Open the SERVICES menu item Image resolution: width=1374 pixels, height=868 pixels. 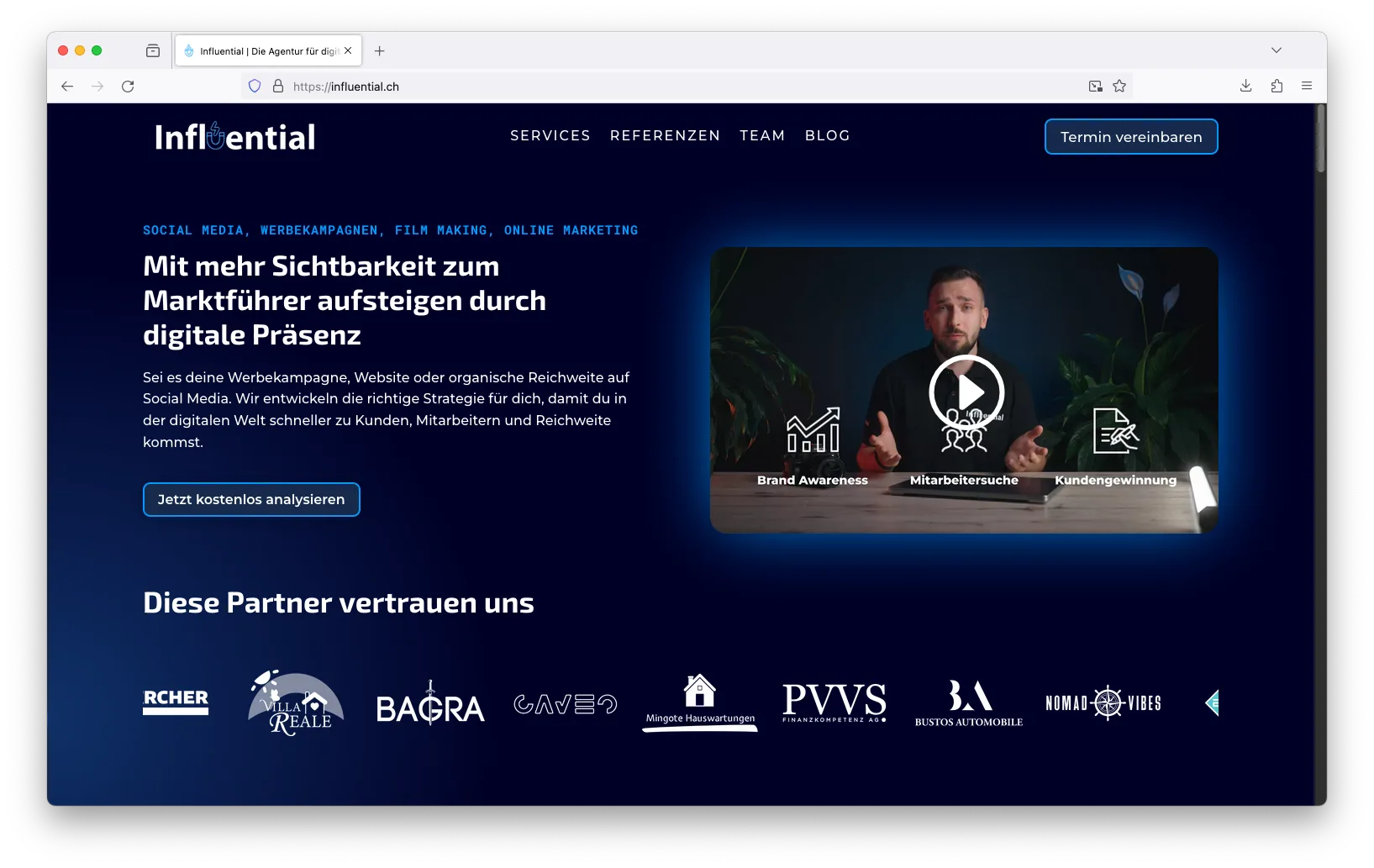(550, 135)
